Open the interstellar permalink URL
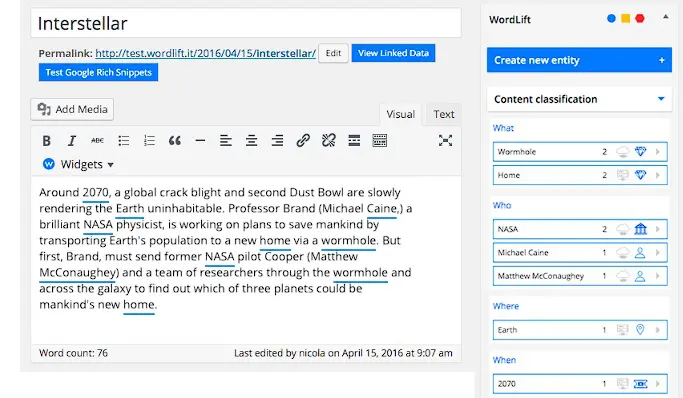This screenshot has height=398, width=683. (x=206, y=54)
